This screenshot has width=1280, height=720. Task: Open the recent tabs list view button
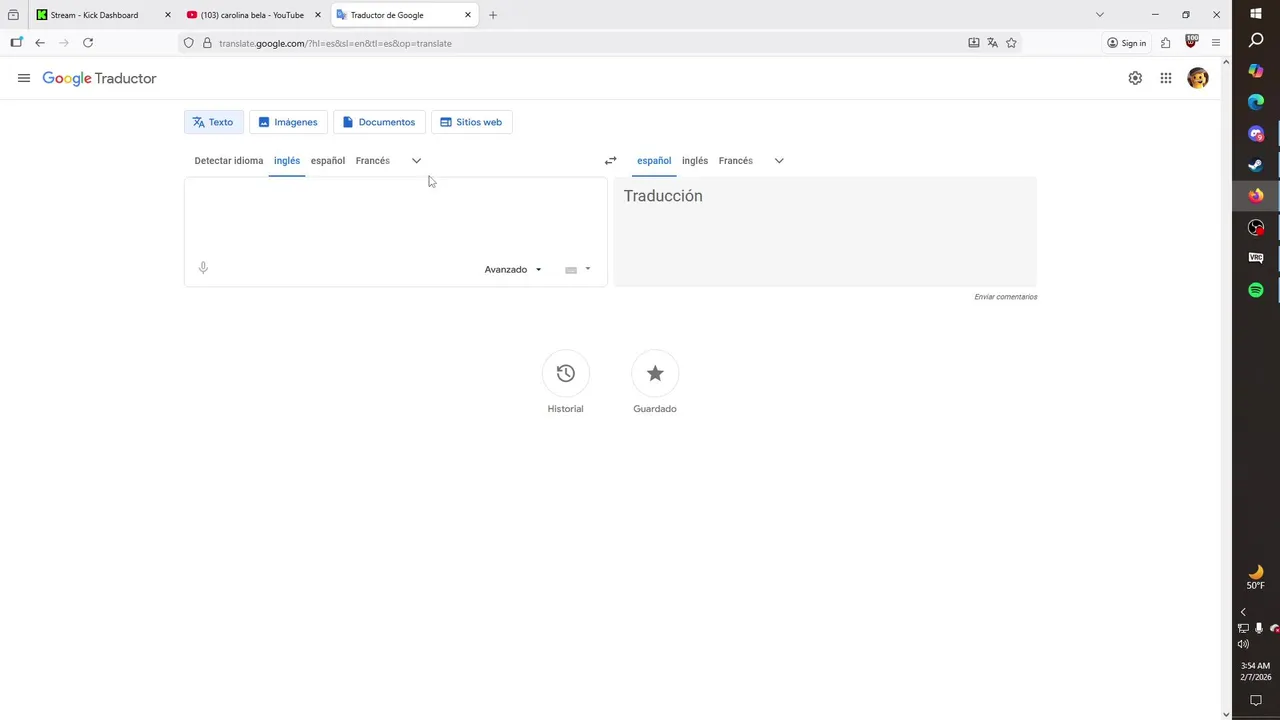click(13, 15)
